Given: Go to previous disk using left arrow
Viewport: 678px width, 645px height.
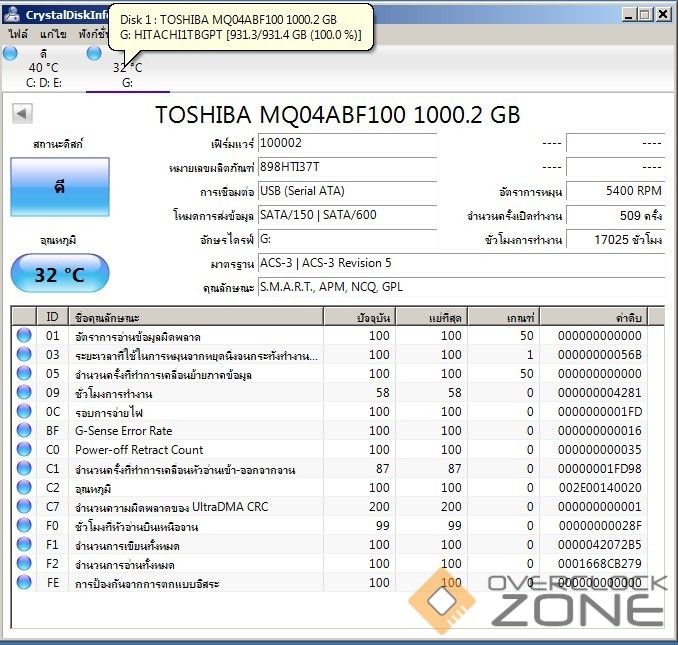Looking at the screenshot, I should coord(19,114).
